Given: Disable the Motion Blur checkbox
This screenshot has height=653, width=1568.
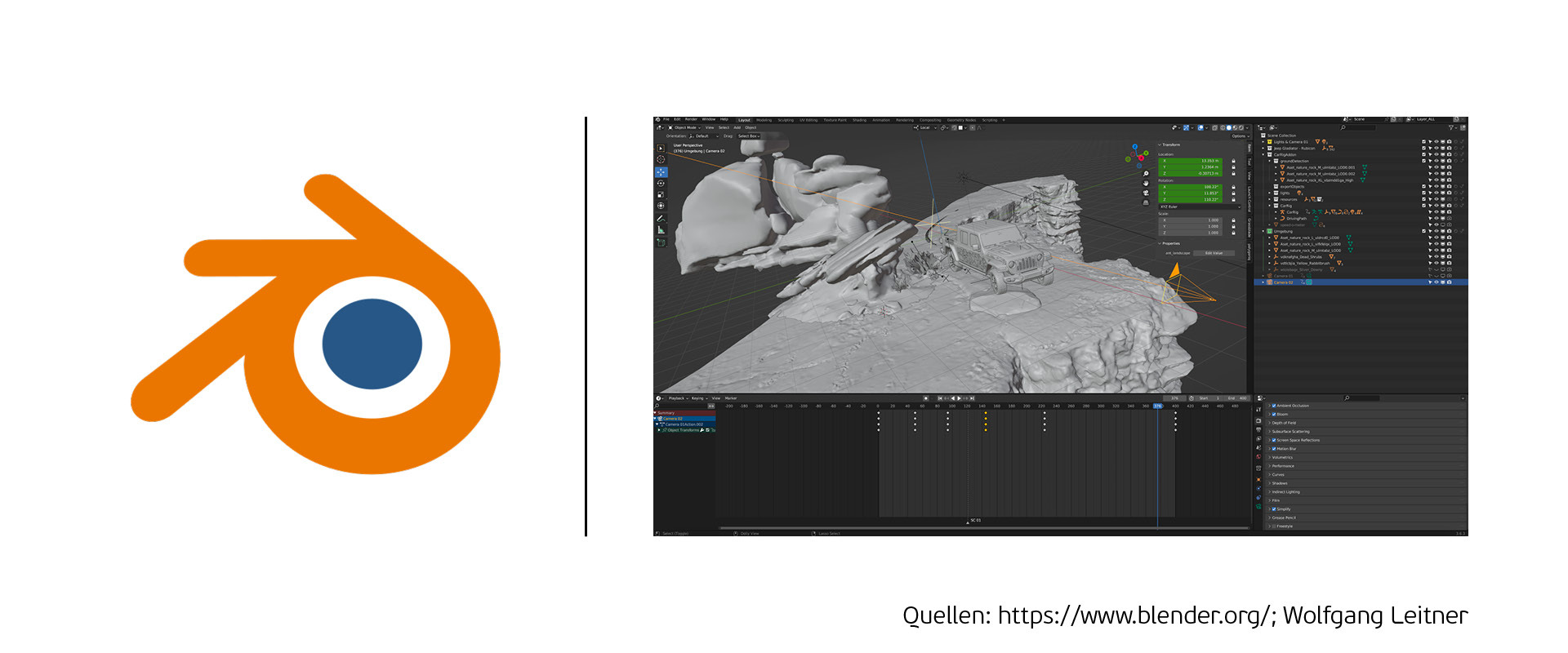Looking at the screenshot, I should pyautogui.click(x=1273, y=448).
